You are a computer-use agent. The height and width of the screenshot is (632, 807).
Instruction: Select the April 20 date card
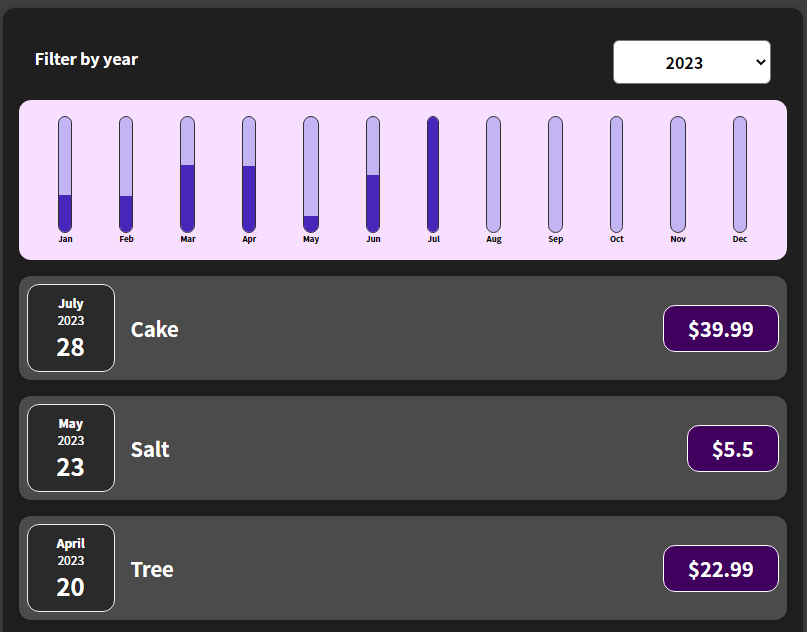pyautogui.click(x=70, y=568)
